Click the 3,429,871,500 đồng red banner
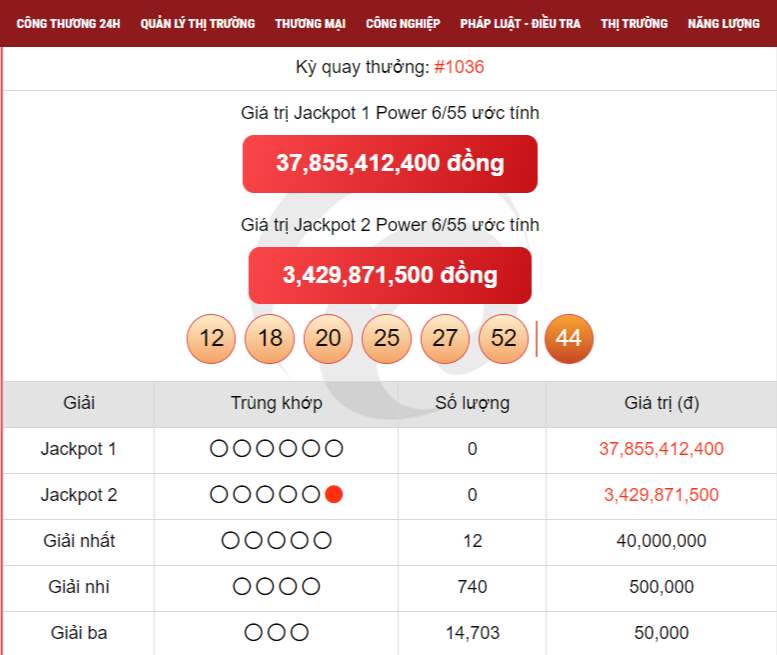 tap(390, 275)
